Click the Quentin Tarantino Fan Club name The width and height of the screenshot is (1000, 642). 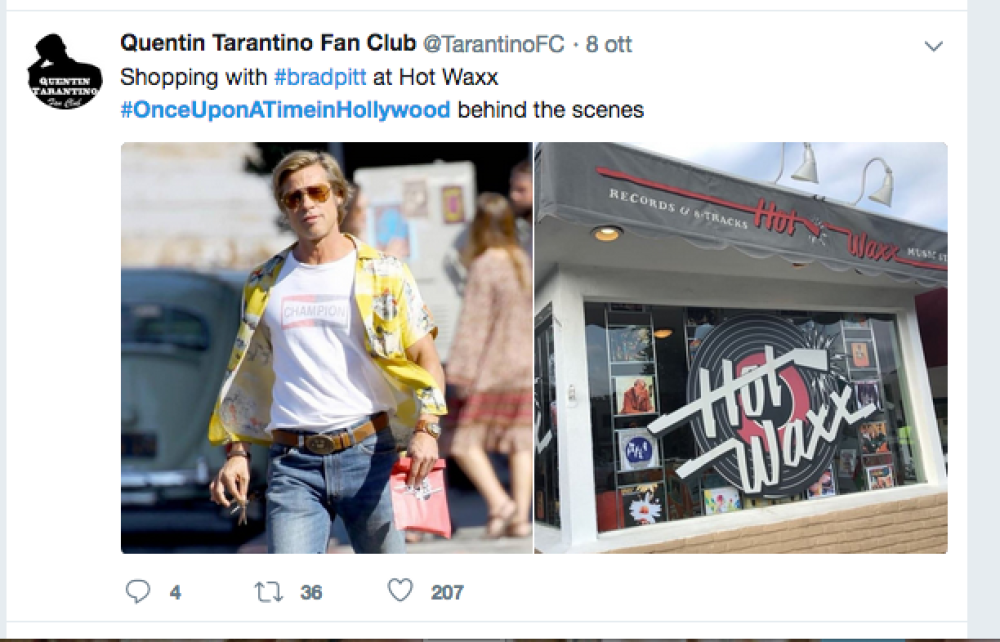coord(268,43)
